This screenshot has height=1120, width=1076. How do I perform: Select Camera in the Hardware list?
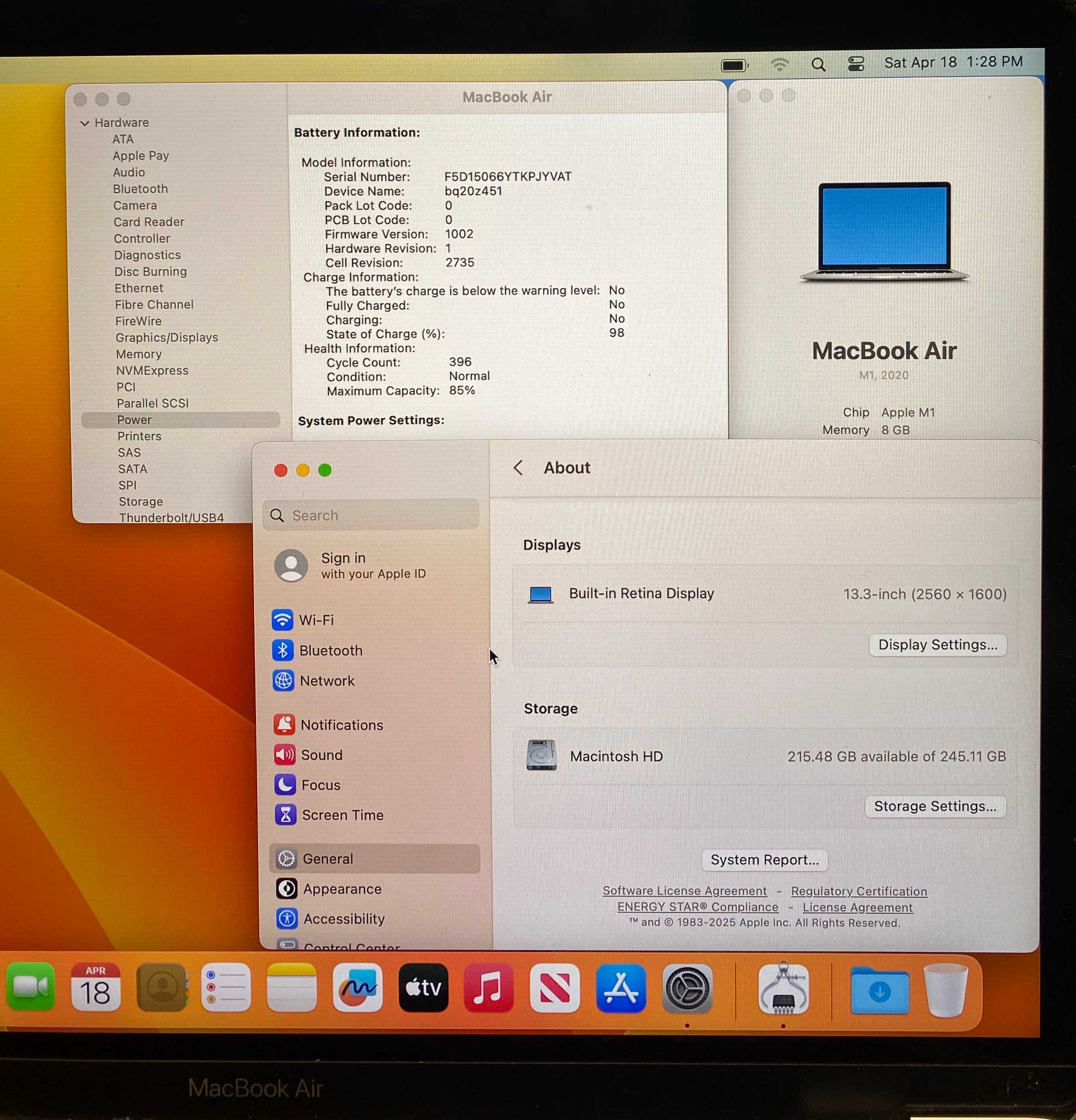tap(135, 206)
